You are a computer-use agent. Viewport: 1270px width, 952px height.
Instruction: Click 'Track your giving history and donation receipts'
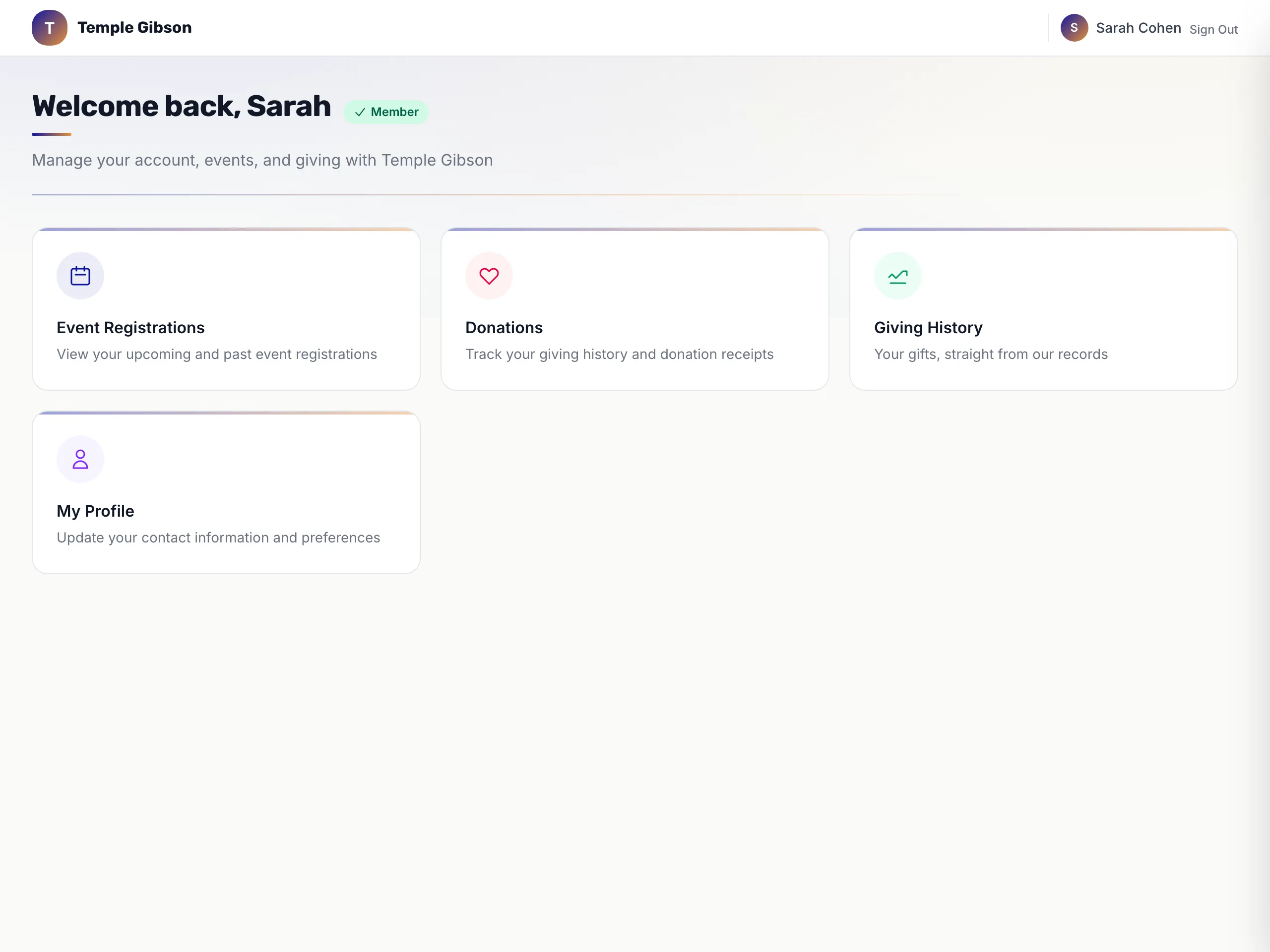click(620, 354)
